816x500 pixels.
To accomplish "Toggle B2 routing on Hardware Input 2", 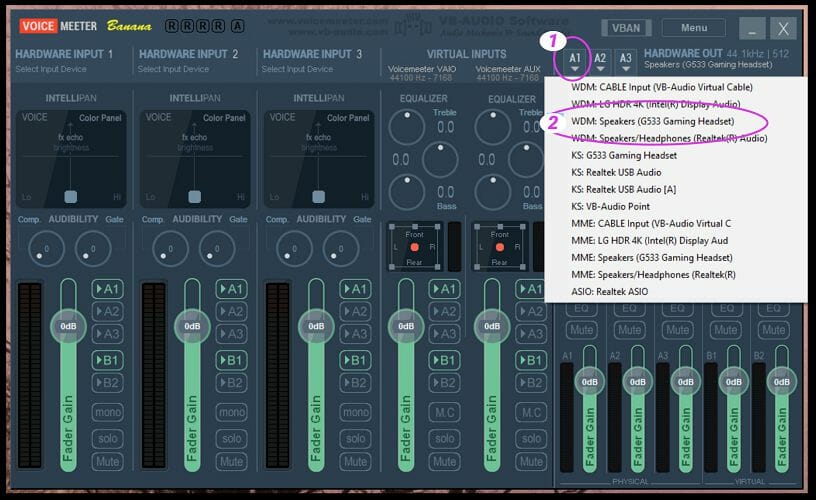I will point(232,382).
